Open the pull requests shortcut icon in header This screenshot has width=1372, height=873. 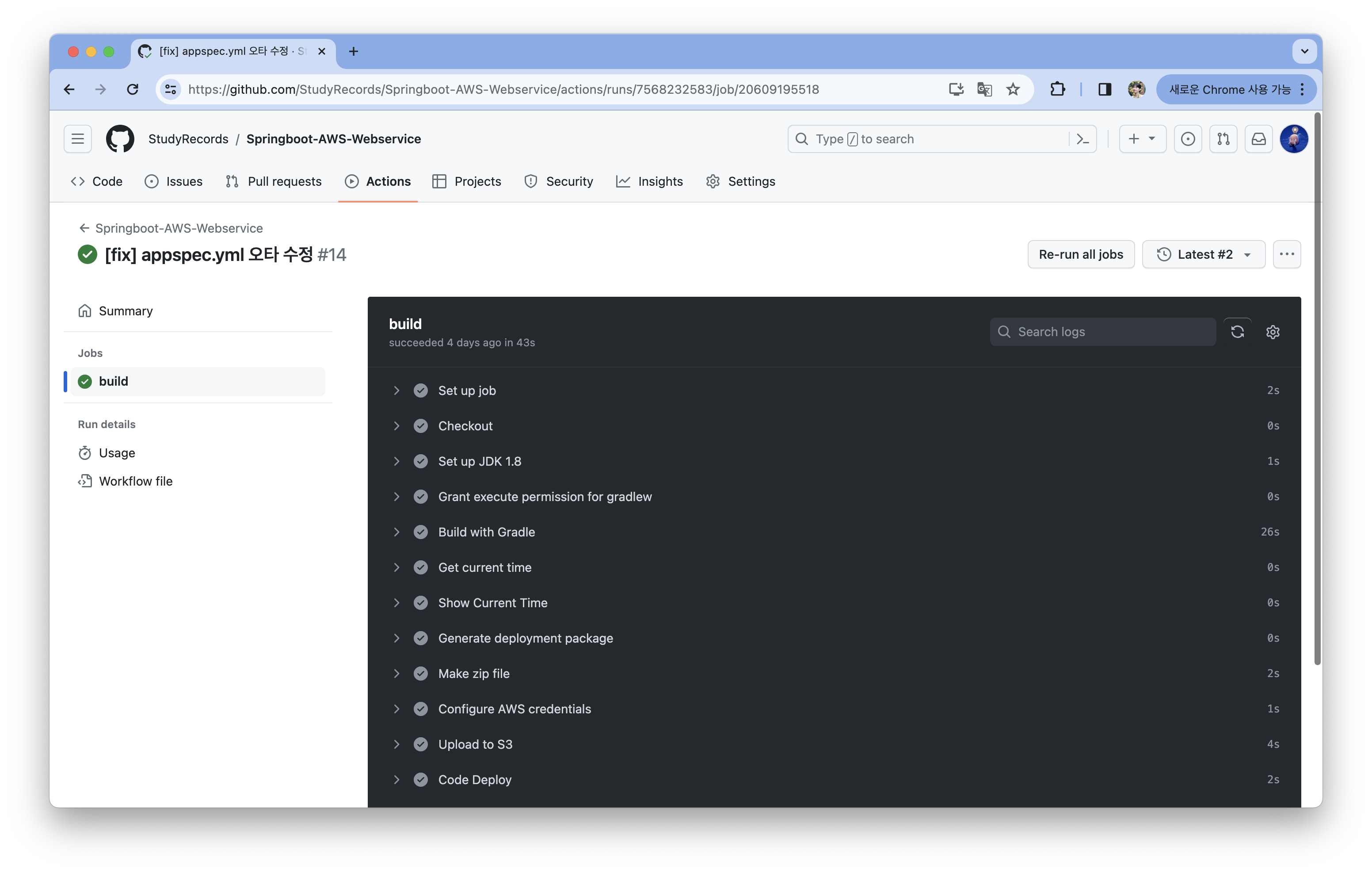pyautogui.click(x=1223, y=138)
